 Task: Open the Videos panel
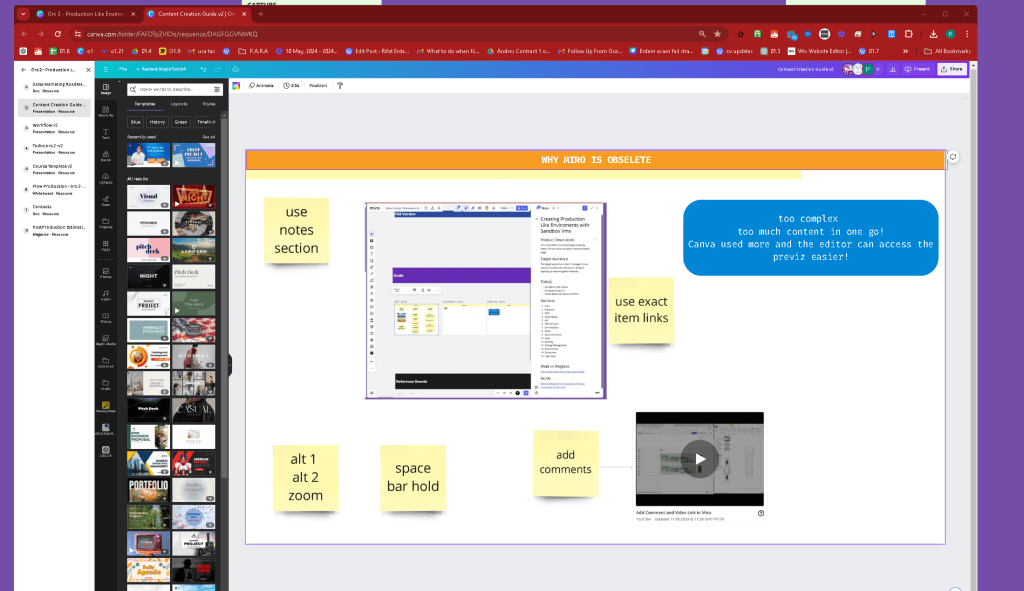(x=105, y=318)
